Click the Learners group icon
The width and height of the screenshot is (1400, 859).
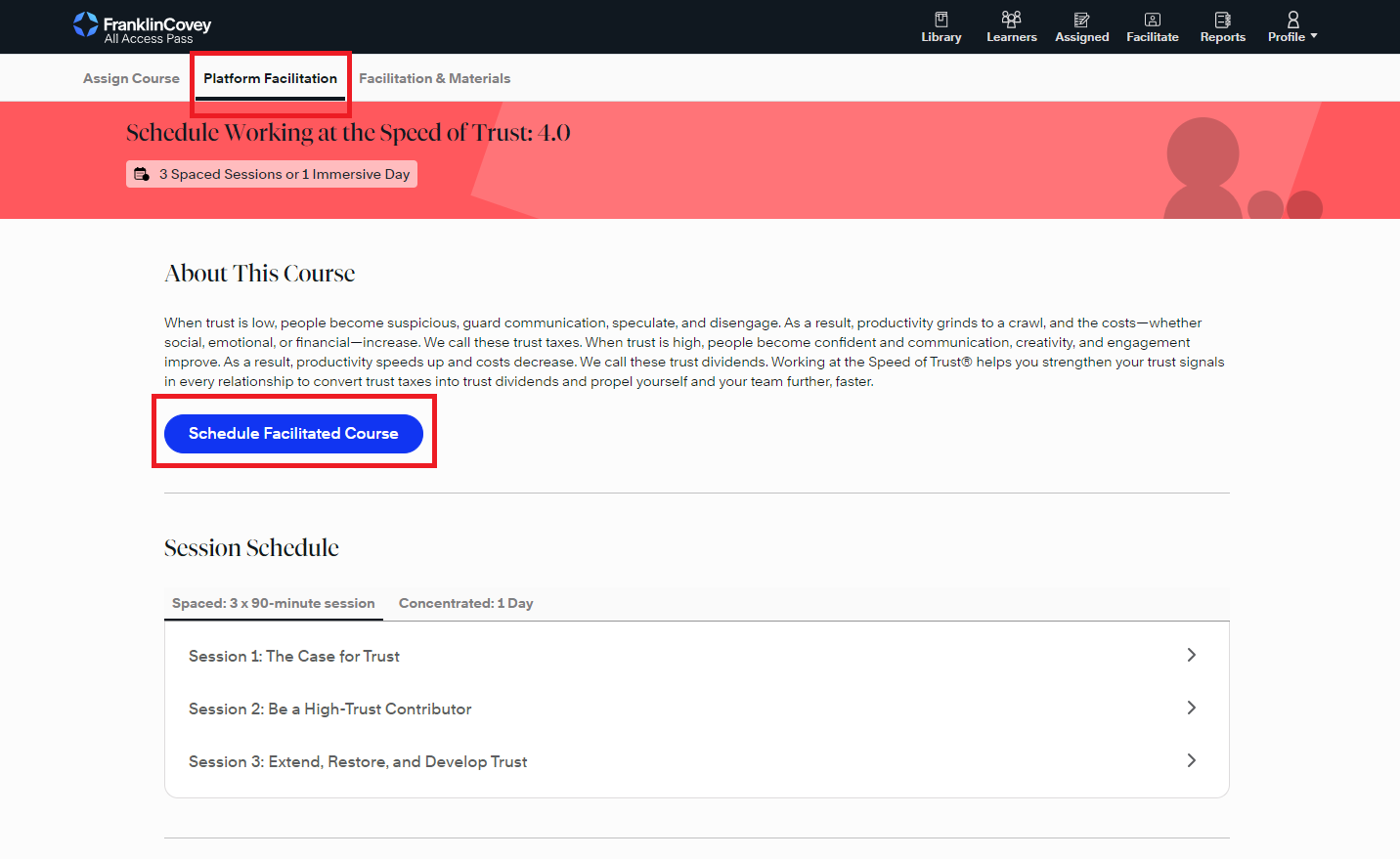[x=1011, y=20]
